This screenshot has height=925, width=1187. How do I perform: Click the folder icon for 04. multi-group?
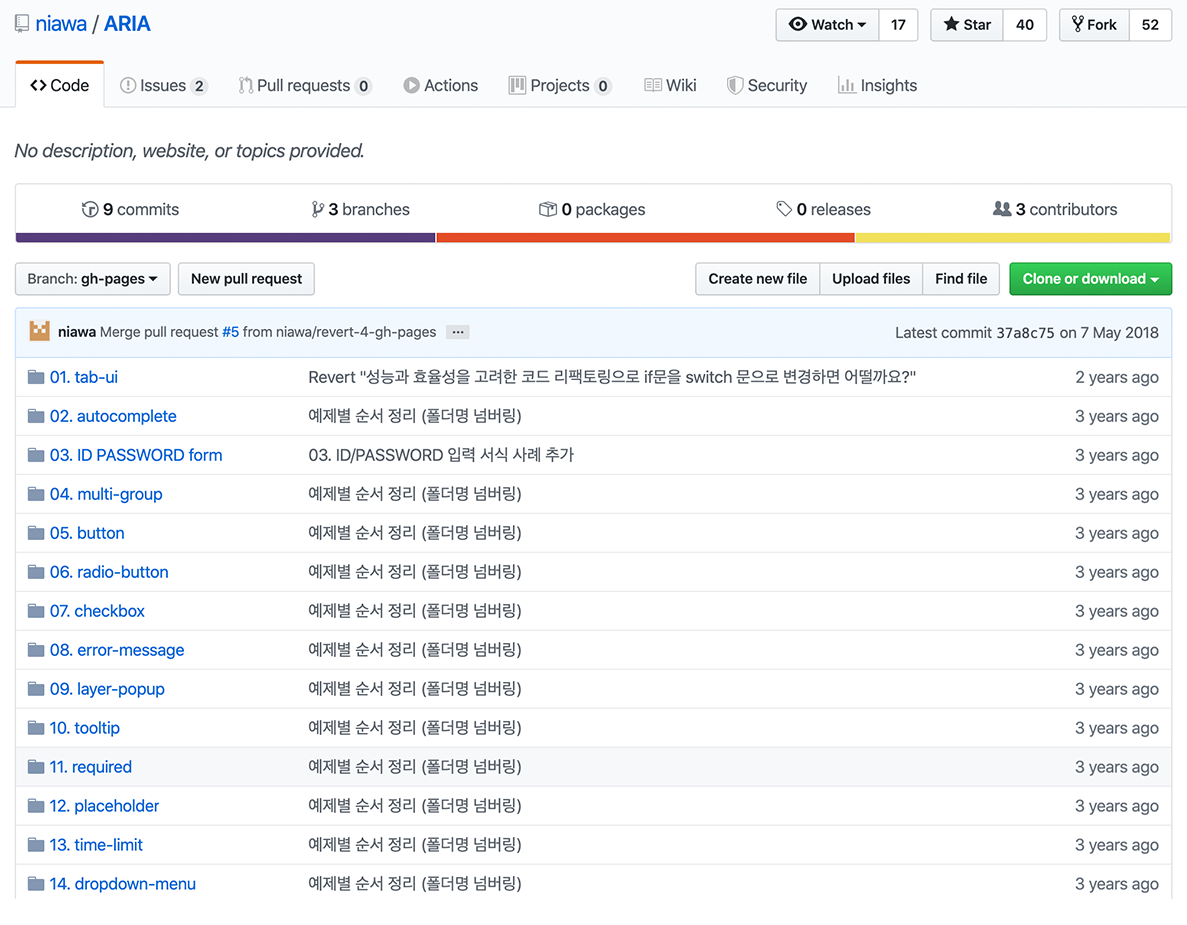tap(36, 494)
